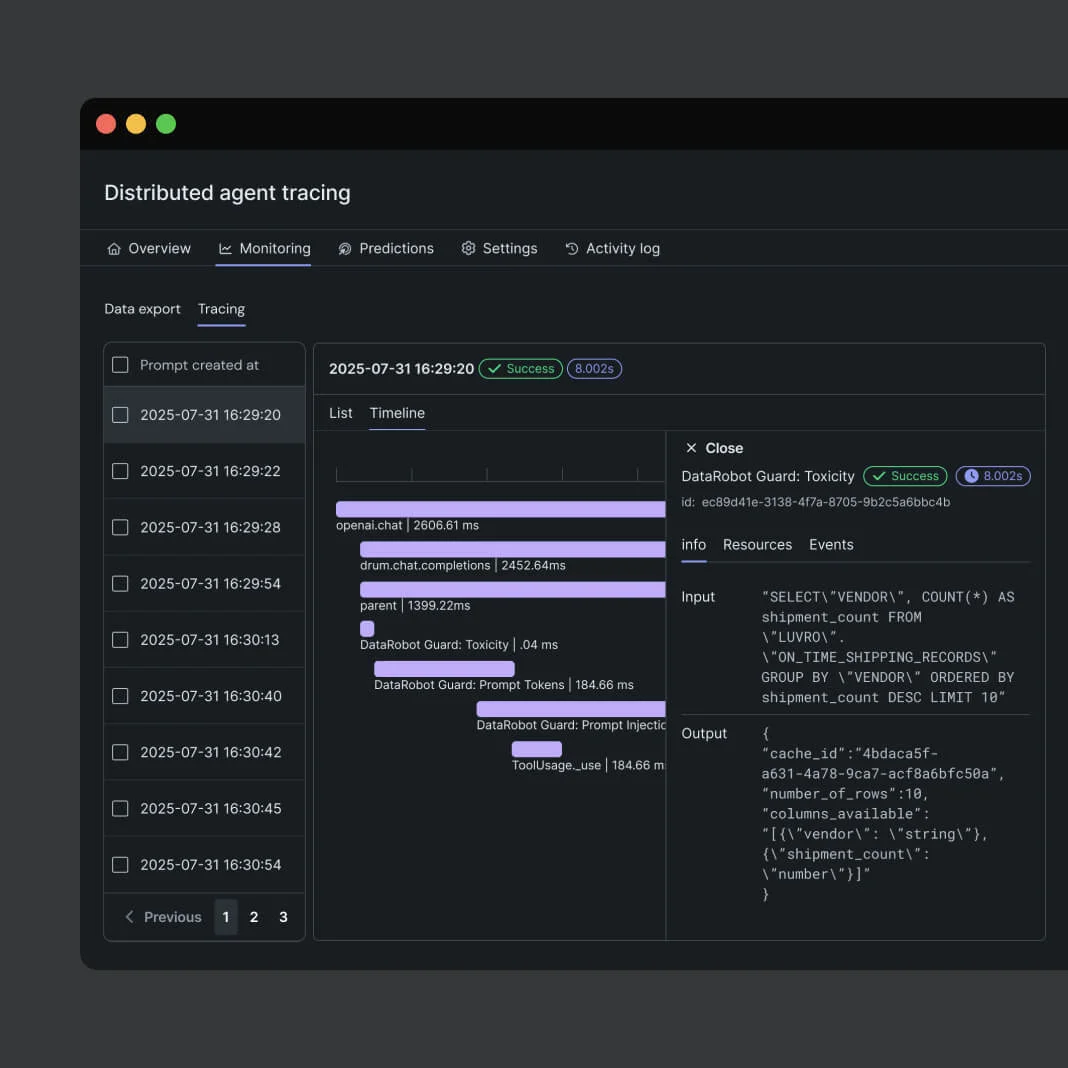Click the Activity log history icon
This screenshot has width=1068, height=1068.
[x=571, y=248]
